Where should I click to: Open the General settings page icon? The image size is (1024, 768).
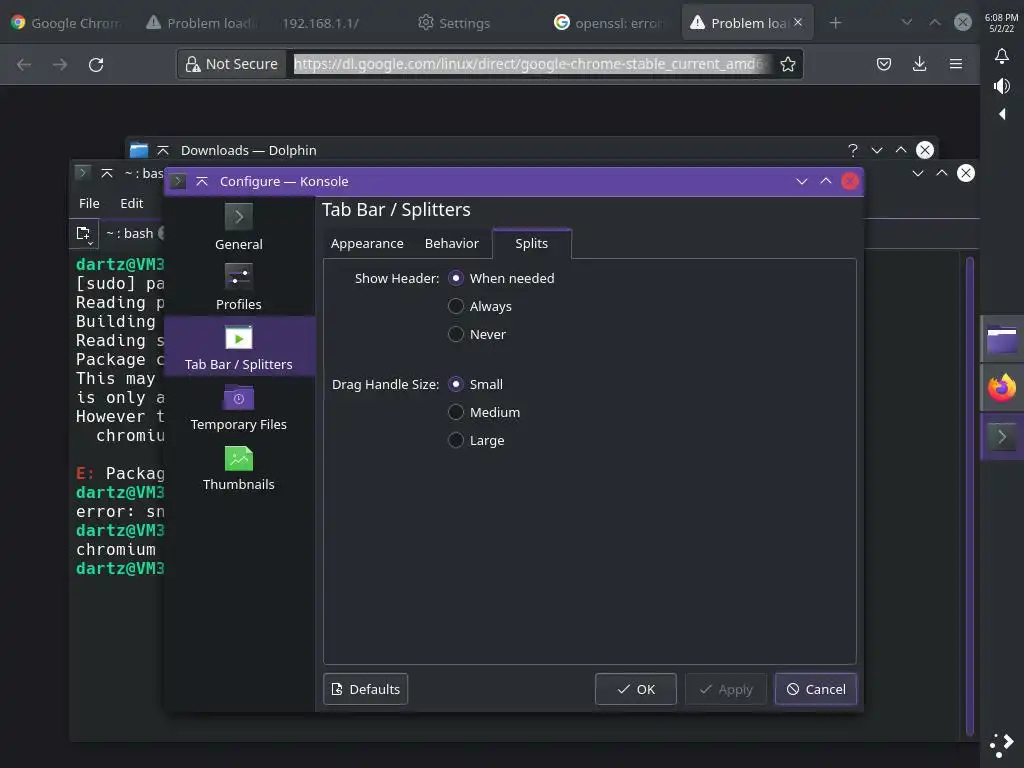[x=238, y=216]
